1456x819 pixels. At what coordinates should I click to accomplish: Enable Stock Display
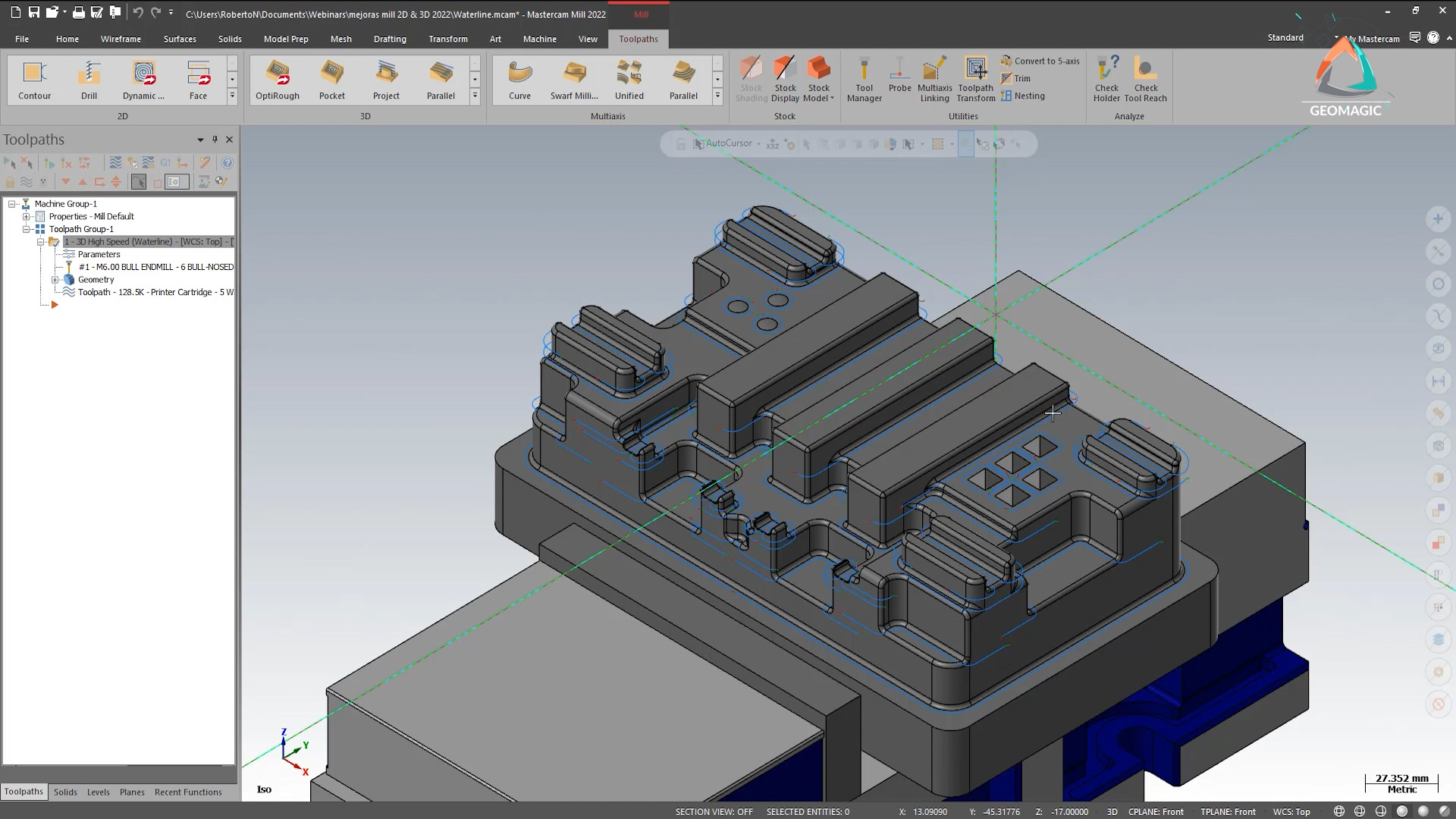point(785,80)
